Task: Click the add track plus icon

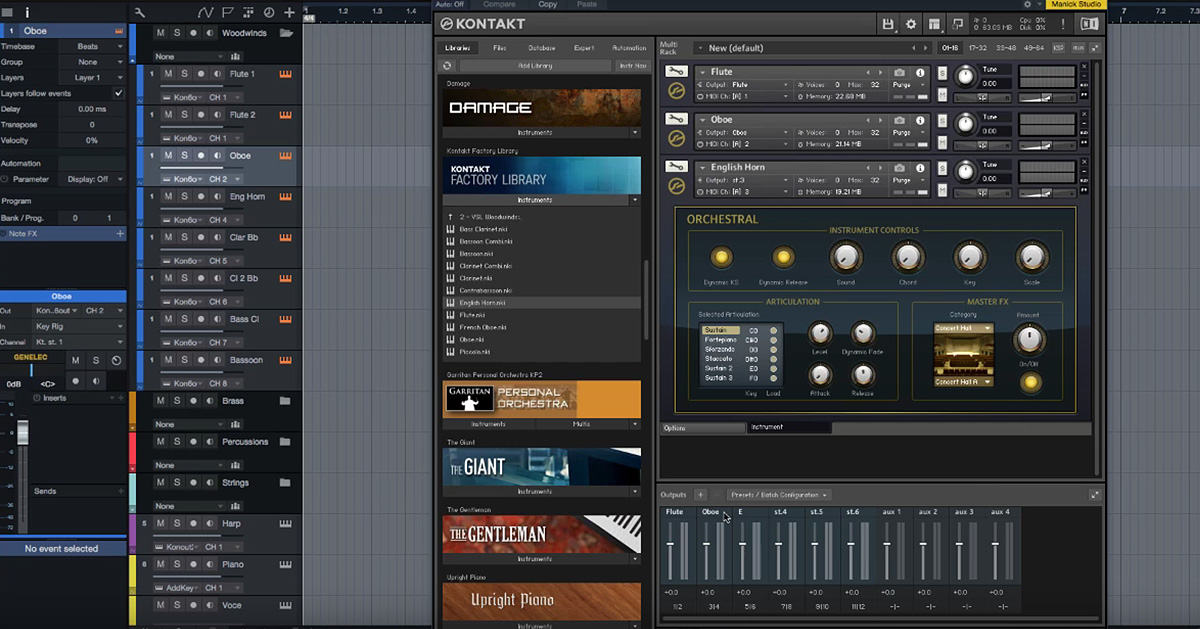Action: [290, 13]
